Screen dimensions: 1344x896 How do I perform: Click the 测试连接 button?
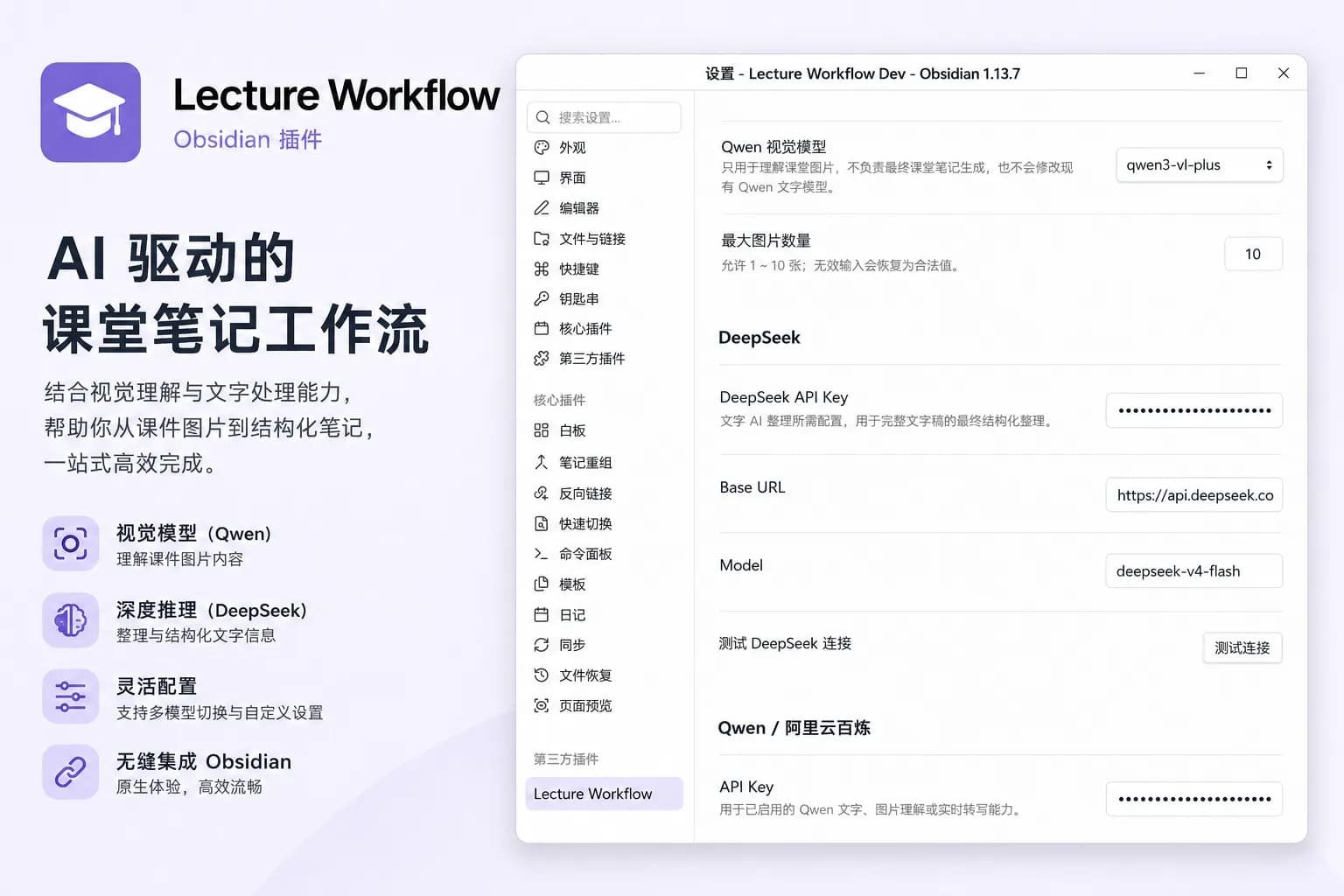coord(1242,647)
